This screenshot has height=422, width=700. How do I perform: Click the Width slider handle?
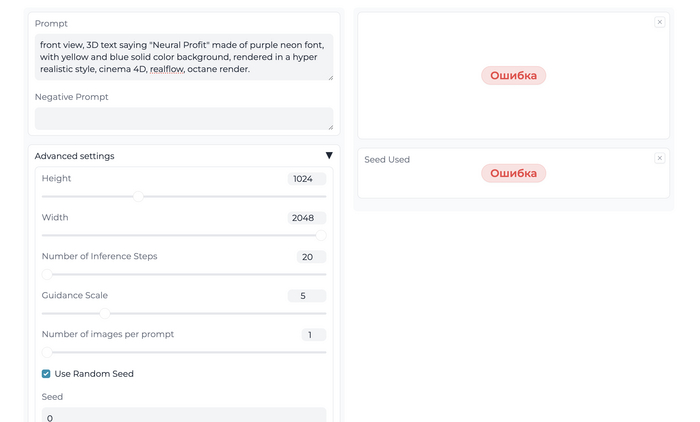(321, 235)
